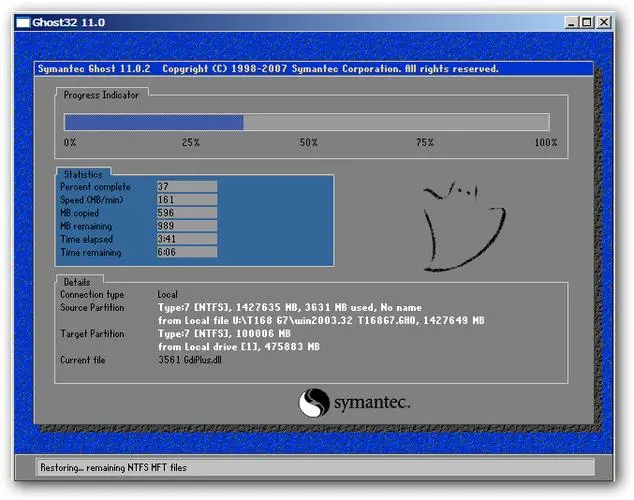Click the MB remaining value field
The width and height of the screenshot is (634, 500).
187,226
